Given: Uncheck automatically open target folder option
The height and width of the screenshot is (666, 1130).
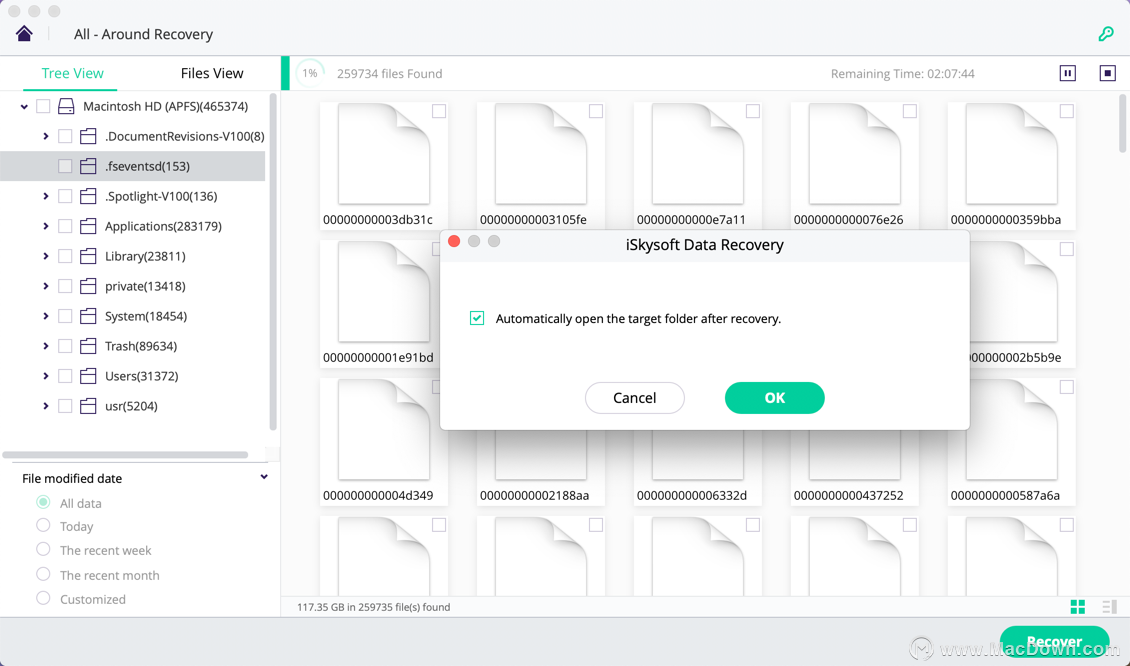Looking at the screenshot, I should [477, 319].
